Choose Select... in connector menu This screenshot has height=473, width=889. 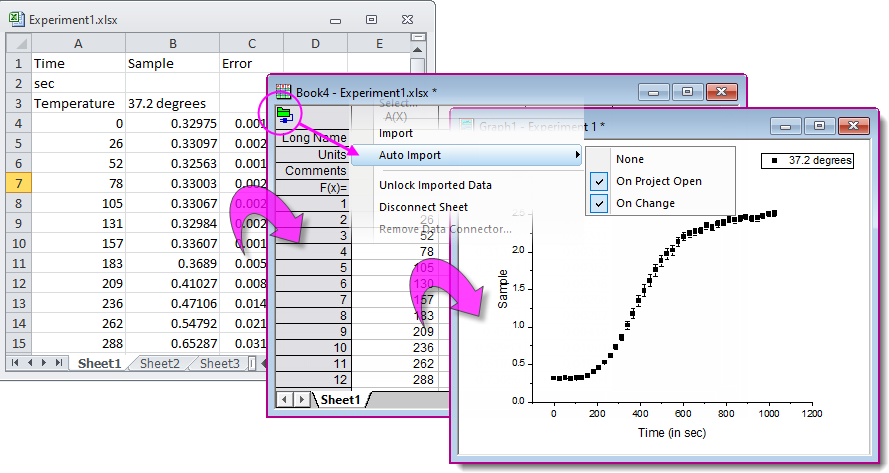coord(398,103)
